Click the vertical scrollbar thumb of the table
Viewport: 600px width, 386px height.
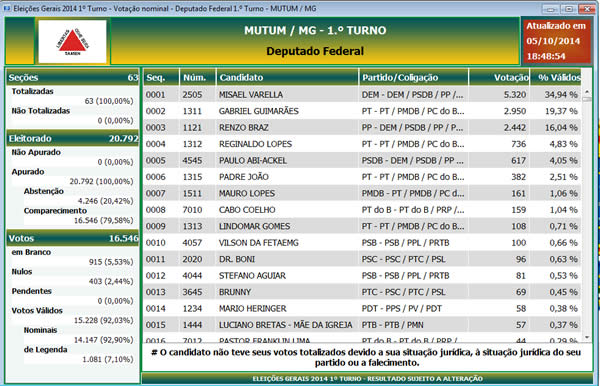point(587,99)
